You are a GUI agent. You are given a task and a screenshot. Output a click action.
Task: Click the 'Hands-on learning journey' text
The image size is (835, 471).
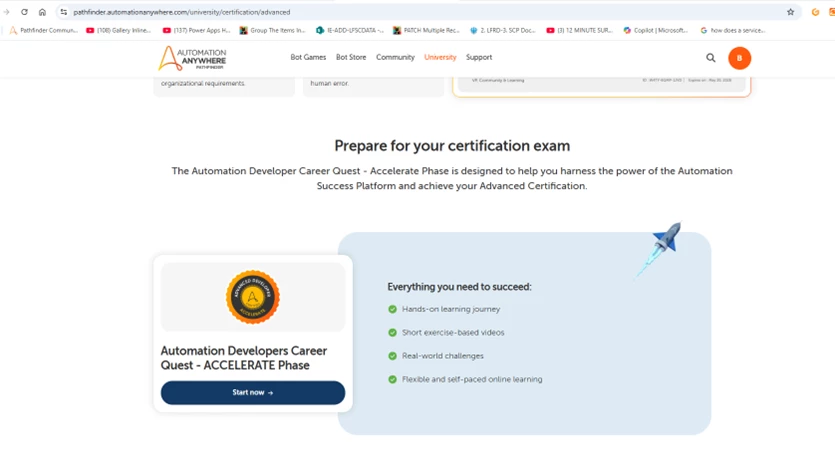tap(451, 309)
